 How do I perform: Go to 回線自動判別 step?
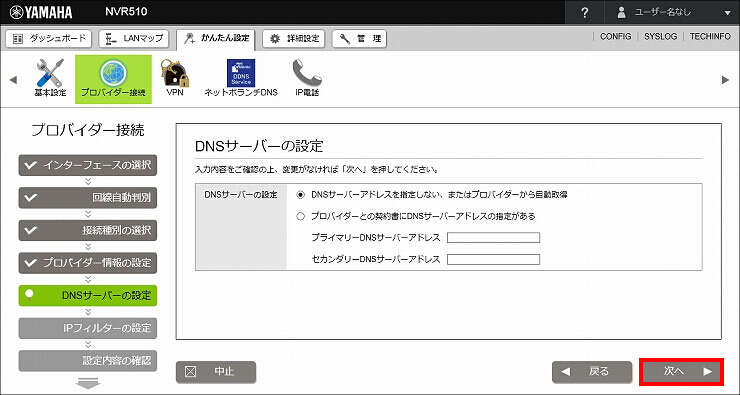pos(88,198)
